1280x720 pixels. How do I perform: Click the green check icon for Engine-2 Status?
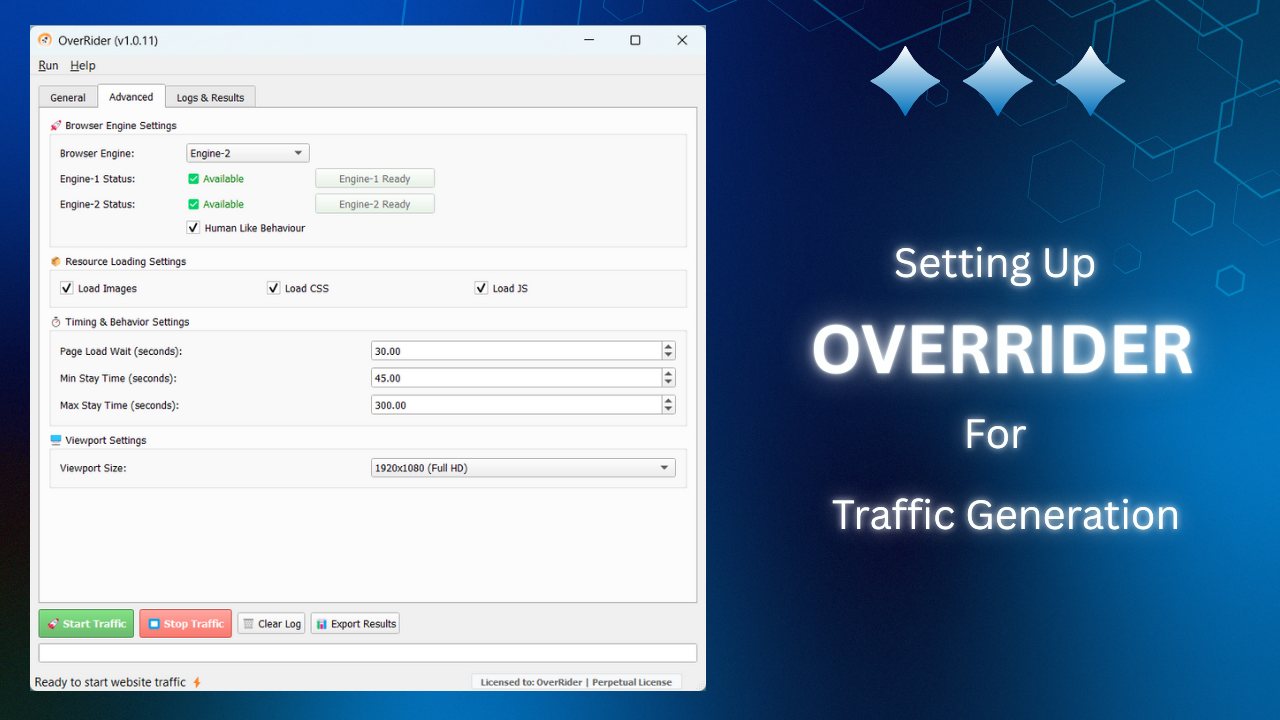194,204
